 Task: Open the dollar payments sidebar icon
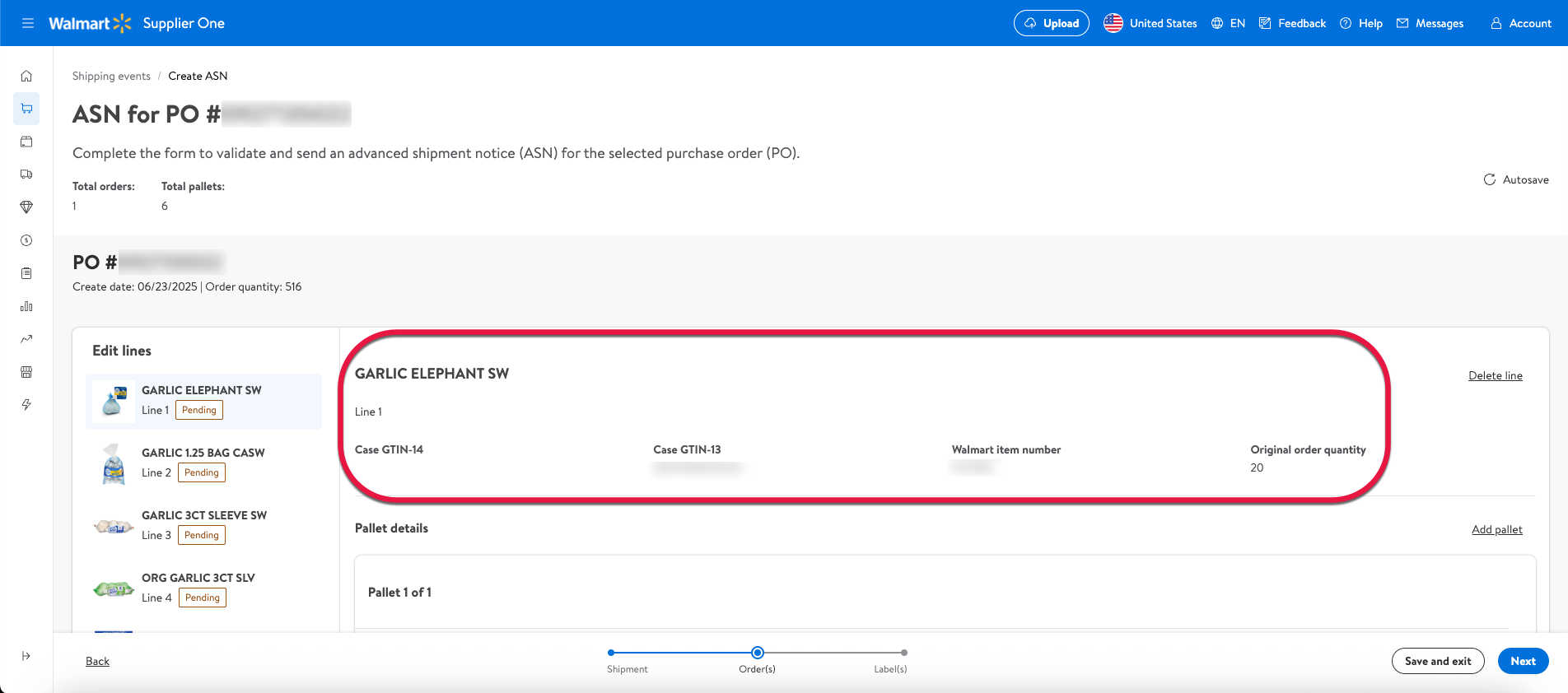click(26, 240)
